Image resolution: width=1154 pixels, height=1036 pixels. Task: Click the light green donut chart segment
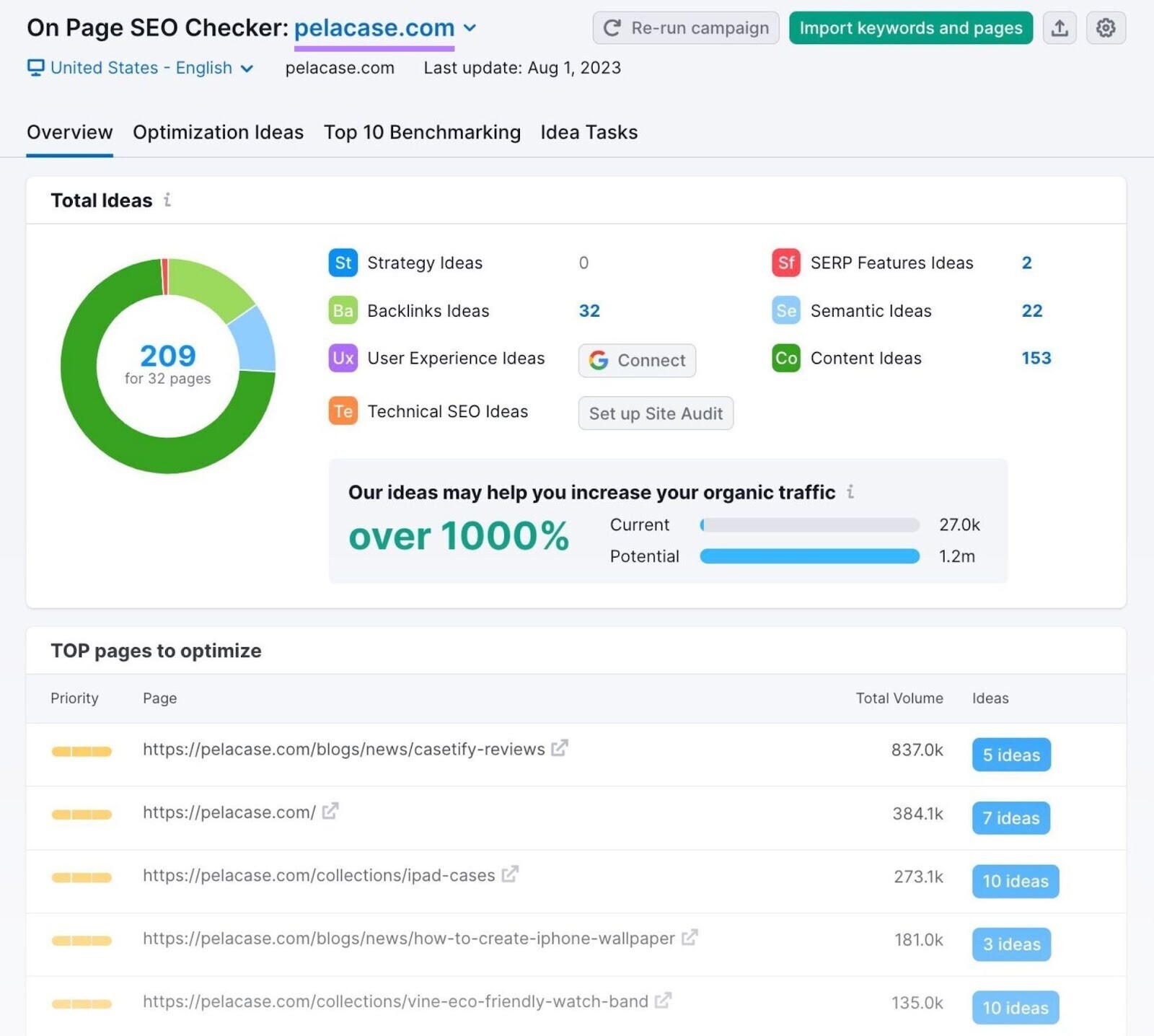pyautogui.click(x=209, y=287)
